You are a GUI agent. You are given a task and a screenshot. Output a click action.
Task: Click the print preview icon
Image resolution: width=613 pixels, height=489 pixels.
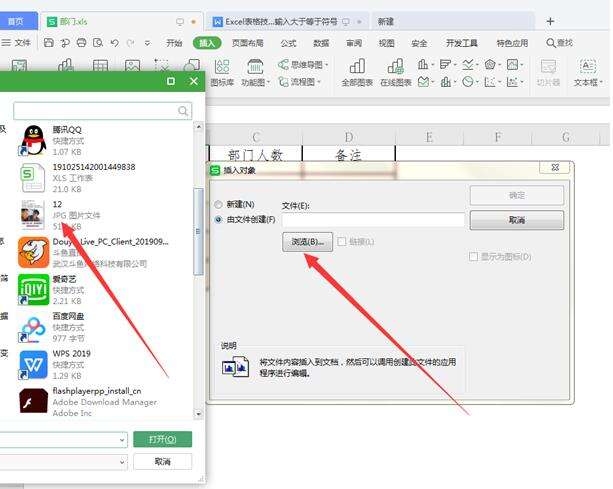[98, 43]
